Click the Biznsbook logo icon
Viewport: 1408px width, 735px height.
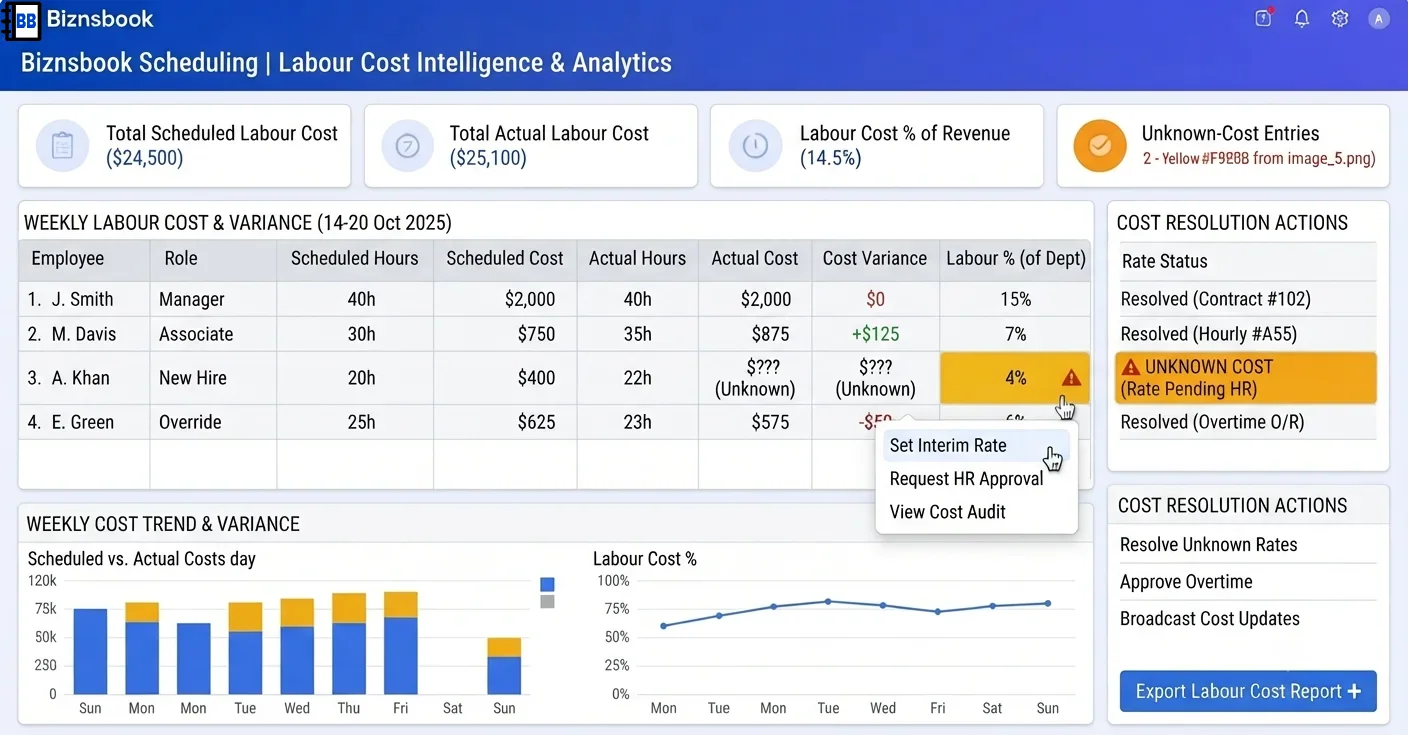point(22,19)
